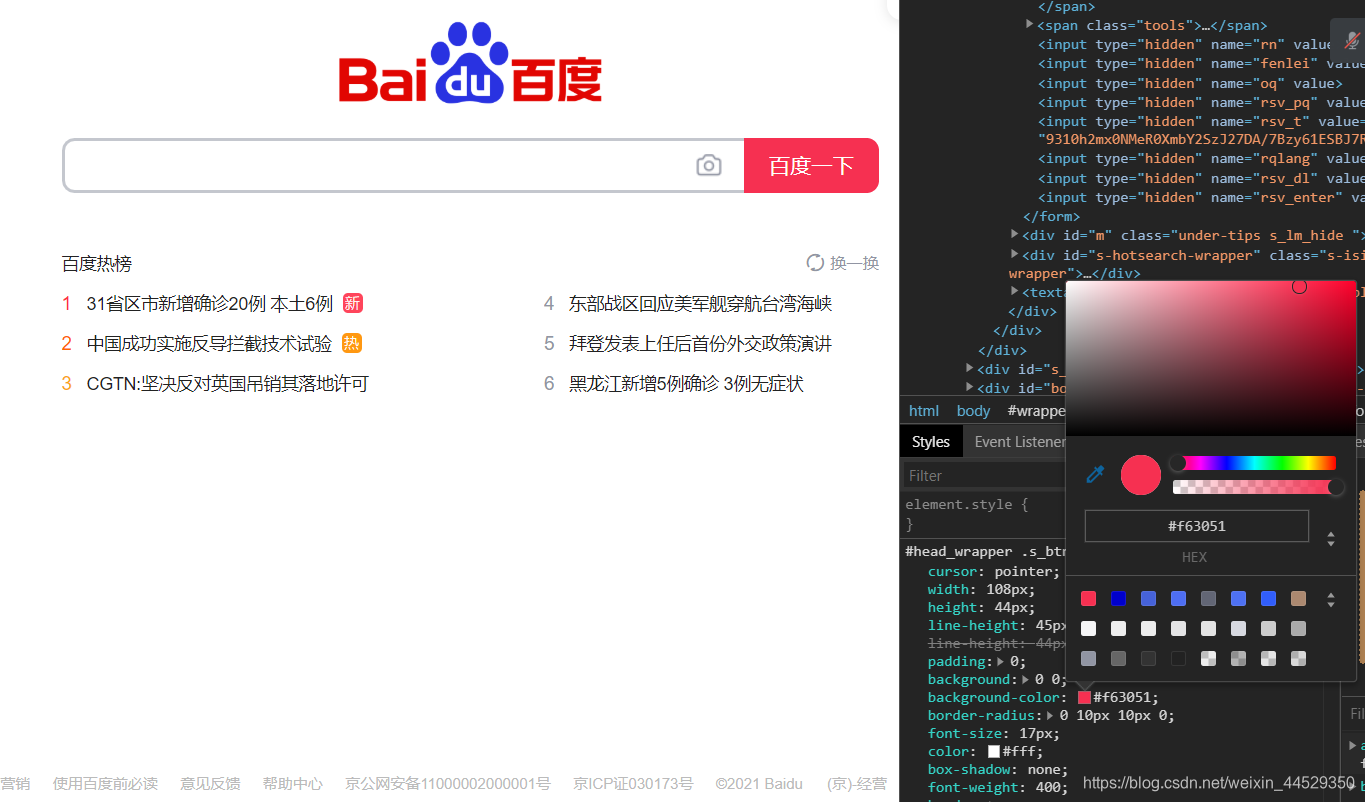This screenshot has width=1365, height=802.
Task: Pick the eyedropper tool in color picker
Action: click(x=1095, y=474)
